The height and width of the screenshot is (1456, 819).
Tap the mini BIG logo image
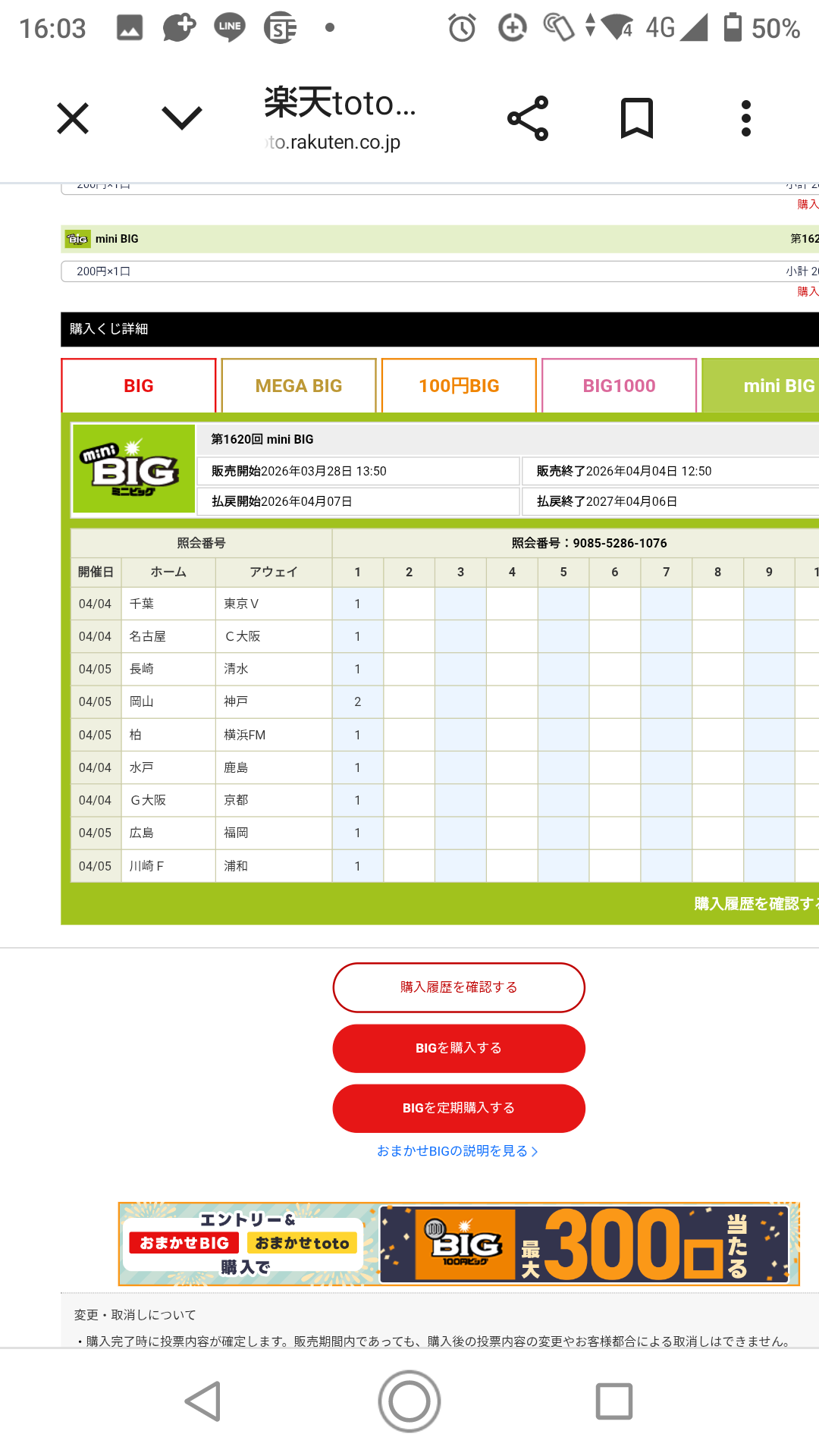coord(133,469)
